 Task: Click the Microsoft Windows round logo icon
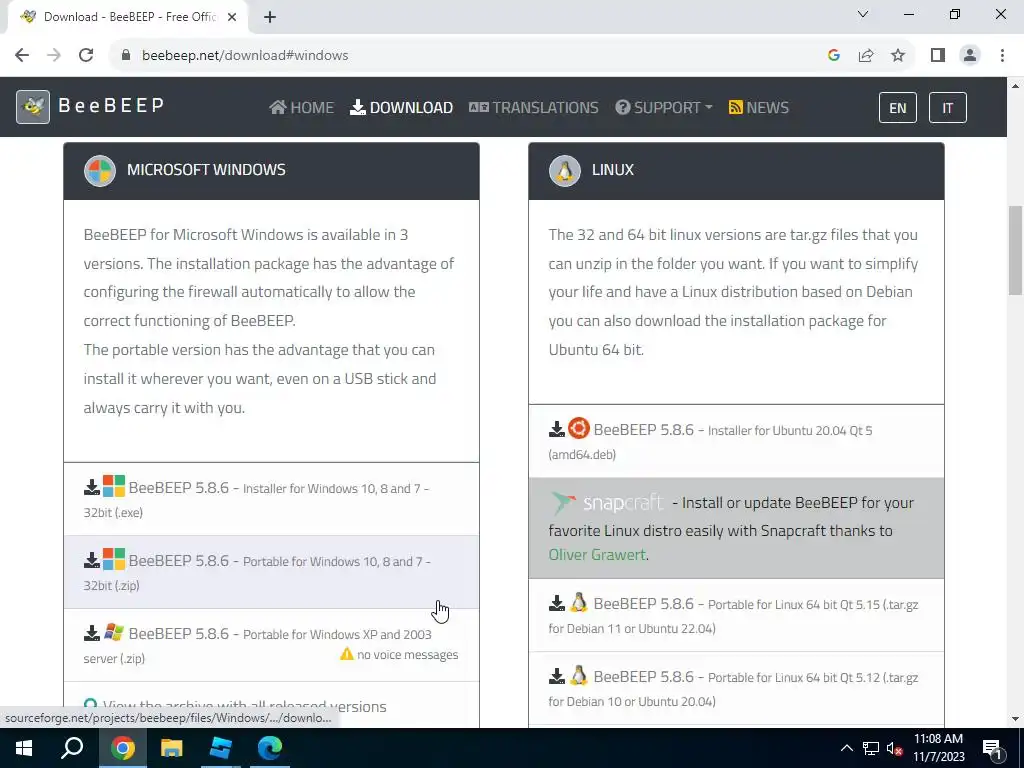click(100, 171)
